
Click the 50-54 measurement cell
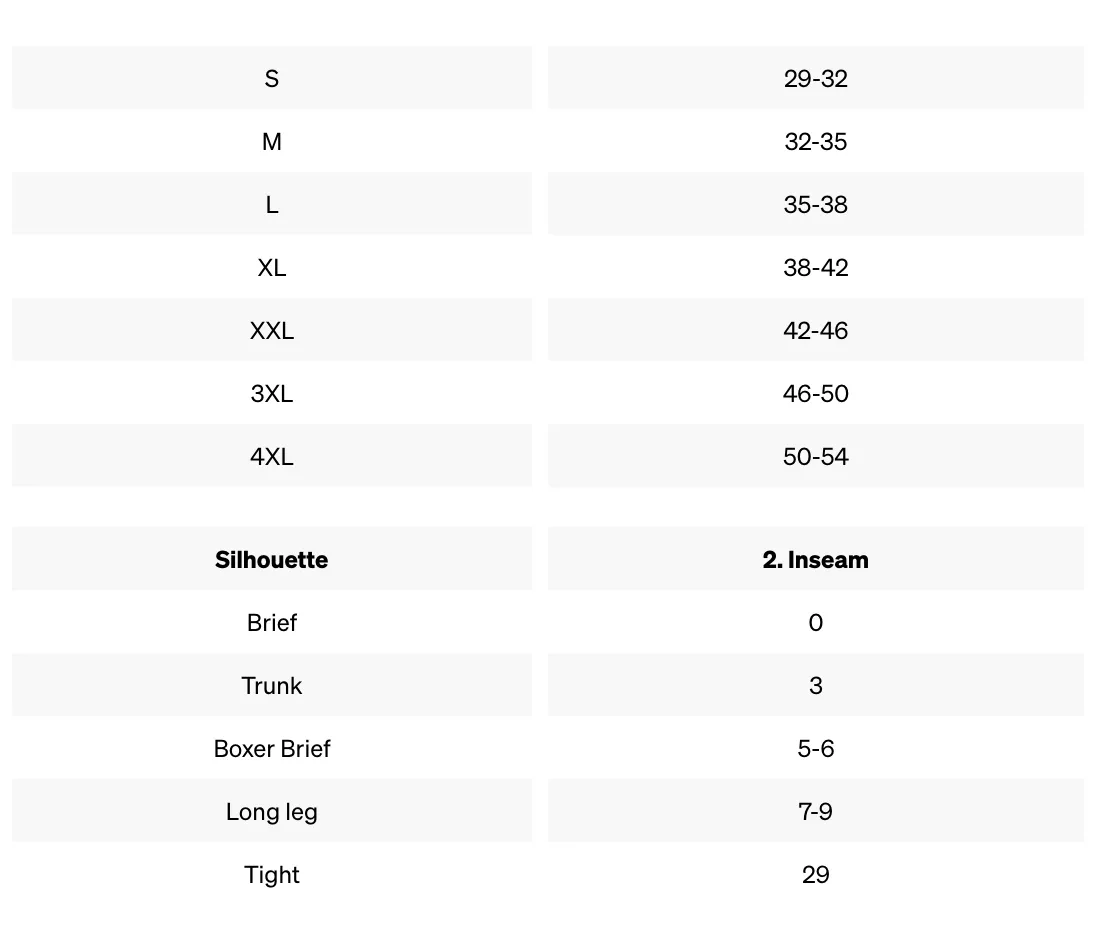[x=815, y=456]
